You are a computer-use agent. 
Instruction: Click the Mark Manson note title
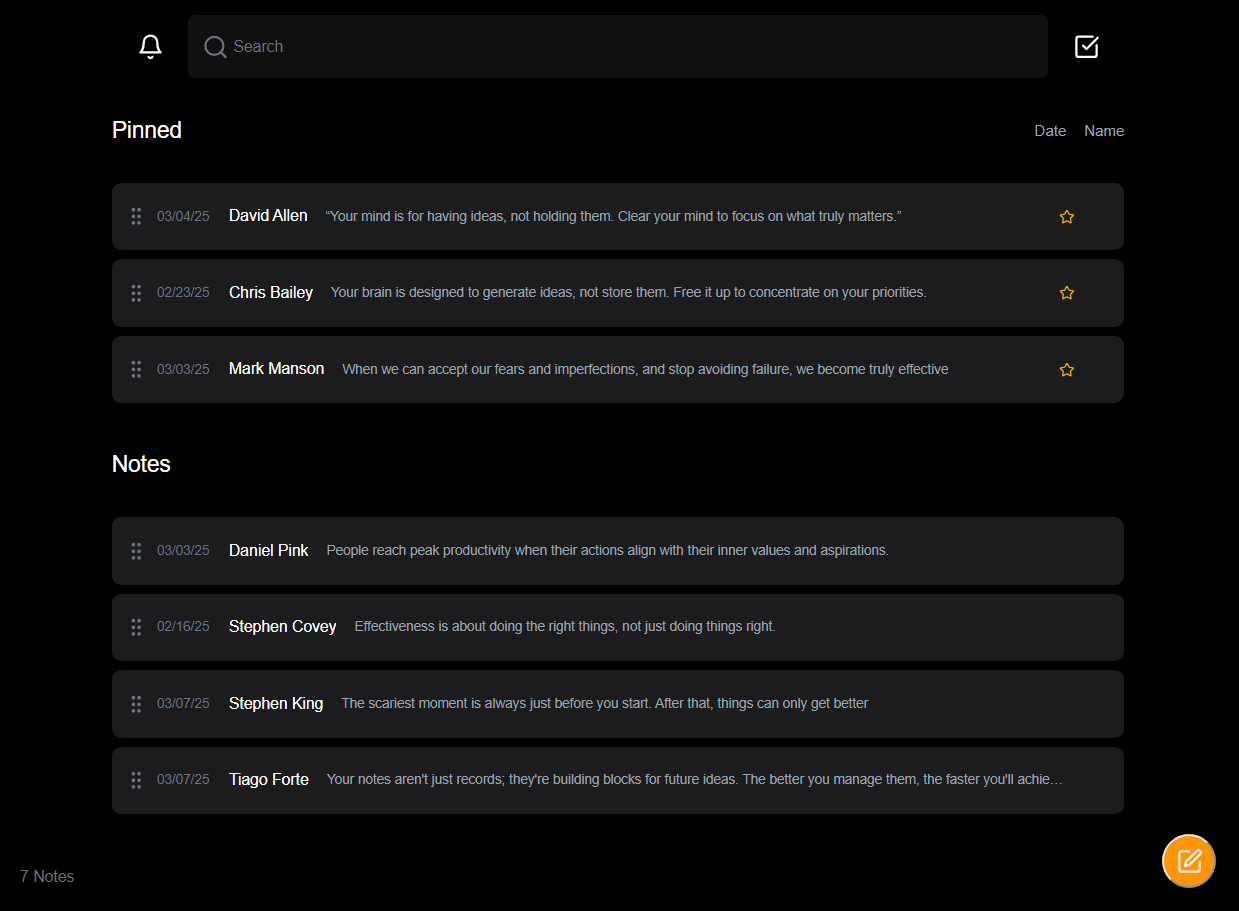[276, 369]
